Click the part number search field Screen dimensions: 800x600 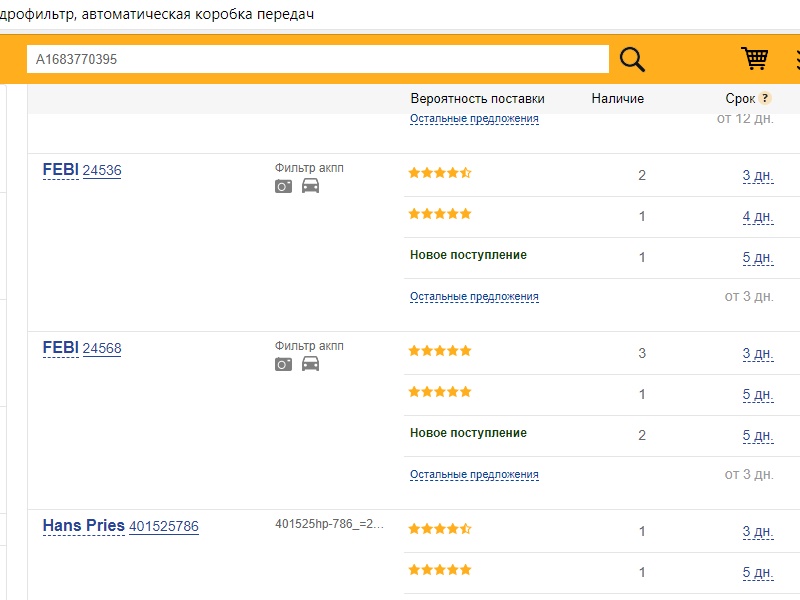coord(317,60)
